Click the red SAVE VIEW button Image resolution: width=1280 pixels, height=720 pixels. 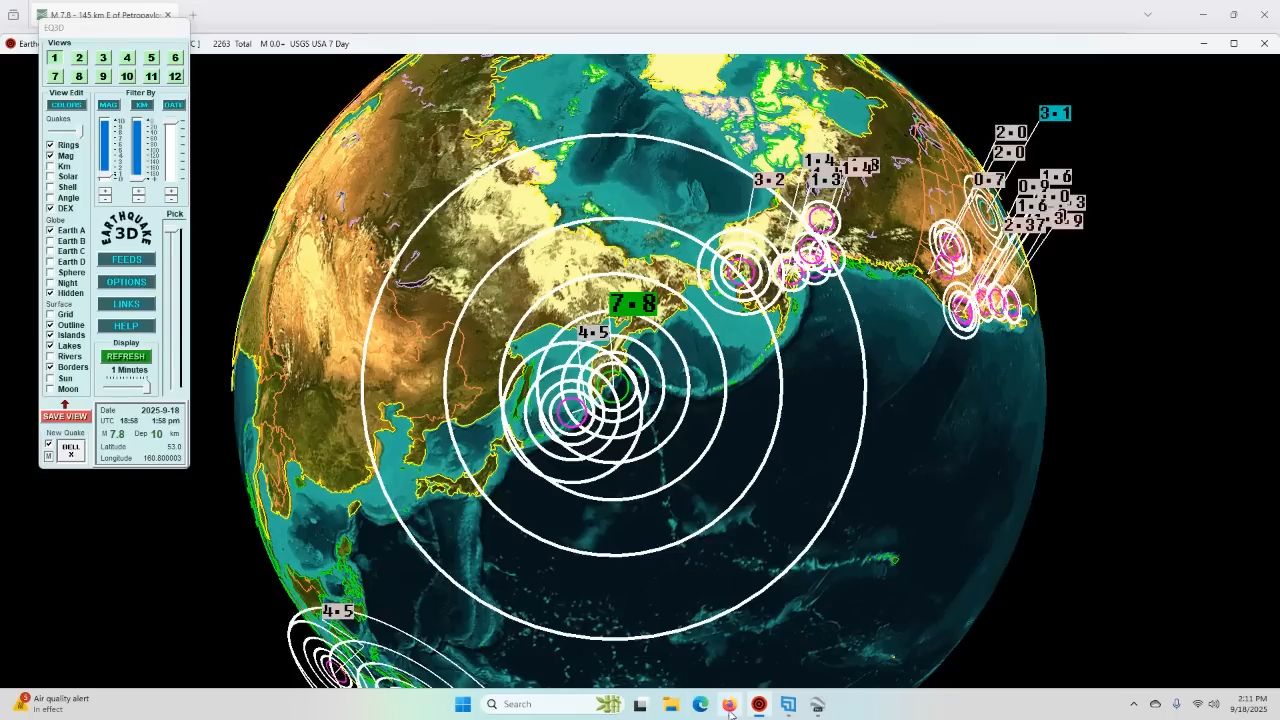coord(65,416)
